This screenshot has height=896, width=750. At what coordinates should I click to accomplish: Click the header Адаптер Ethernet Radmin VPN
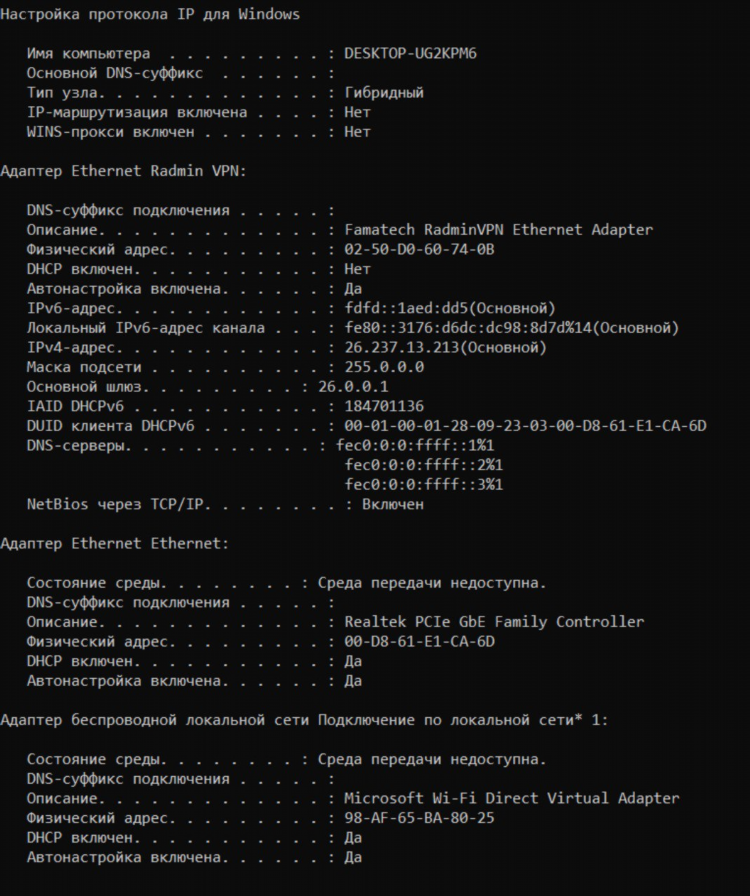point(123,171)
